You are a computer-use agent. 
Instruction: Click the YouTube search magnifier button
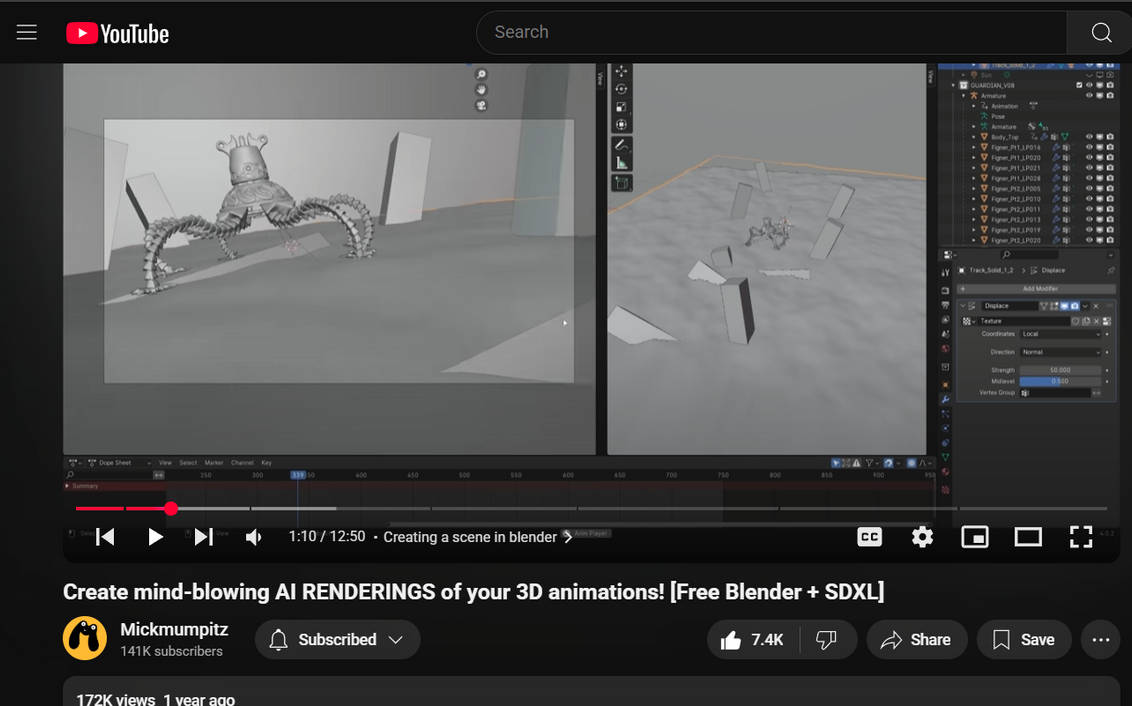tap(1100, 32)
